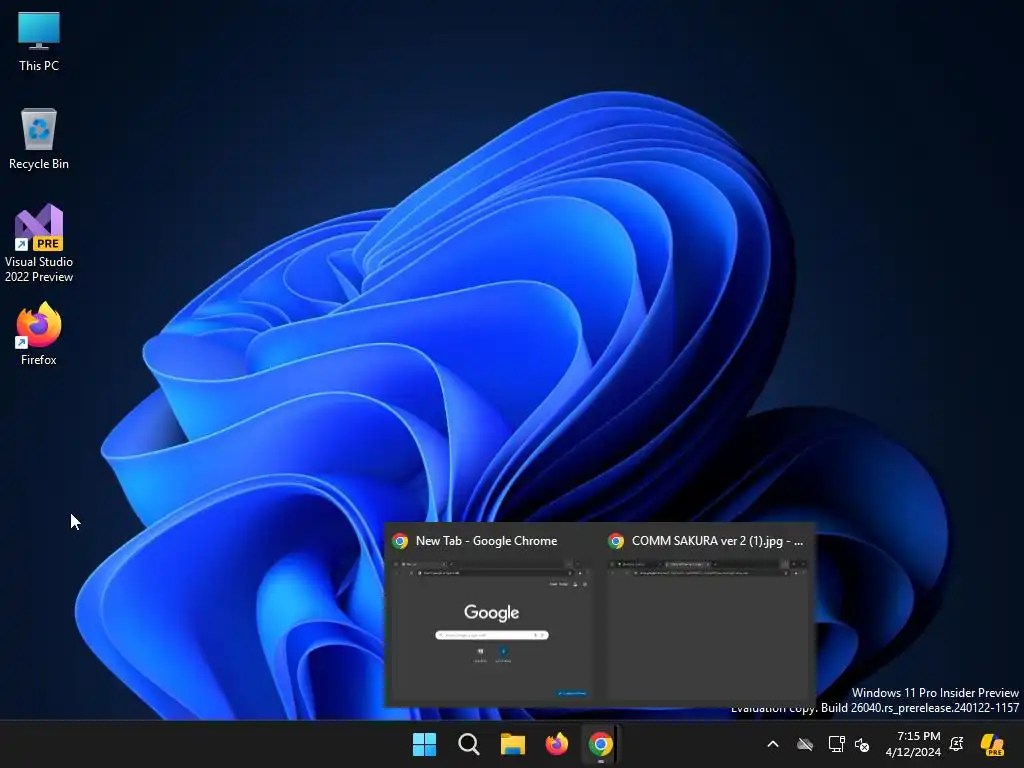
Task: Click Chrome icon beside COMM SAKURA title
Action: pos(616,541)
